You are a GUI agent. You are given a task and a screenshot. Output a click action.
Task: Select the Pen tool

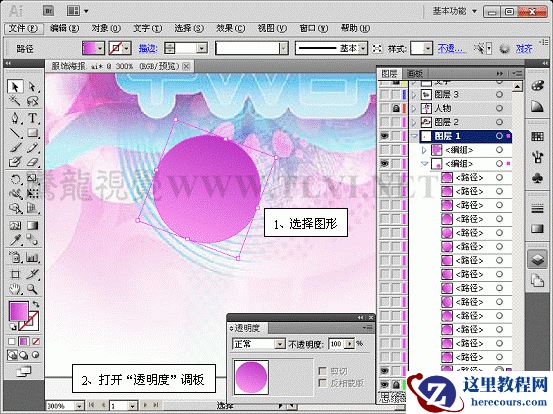coord(15,117)
